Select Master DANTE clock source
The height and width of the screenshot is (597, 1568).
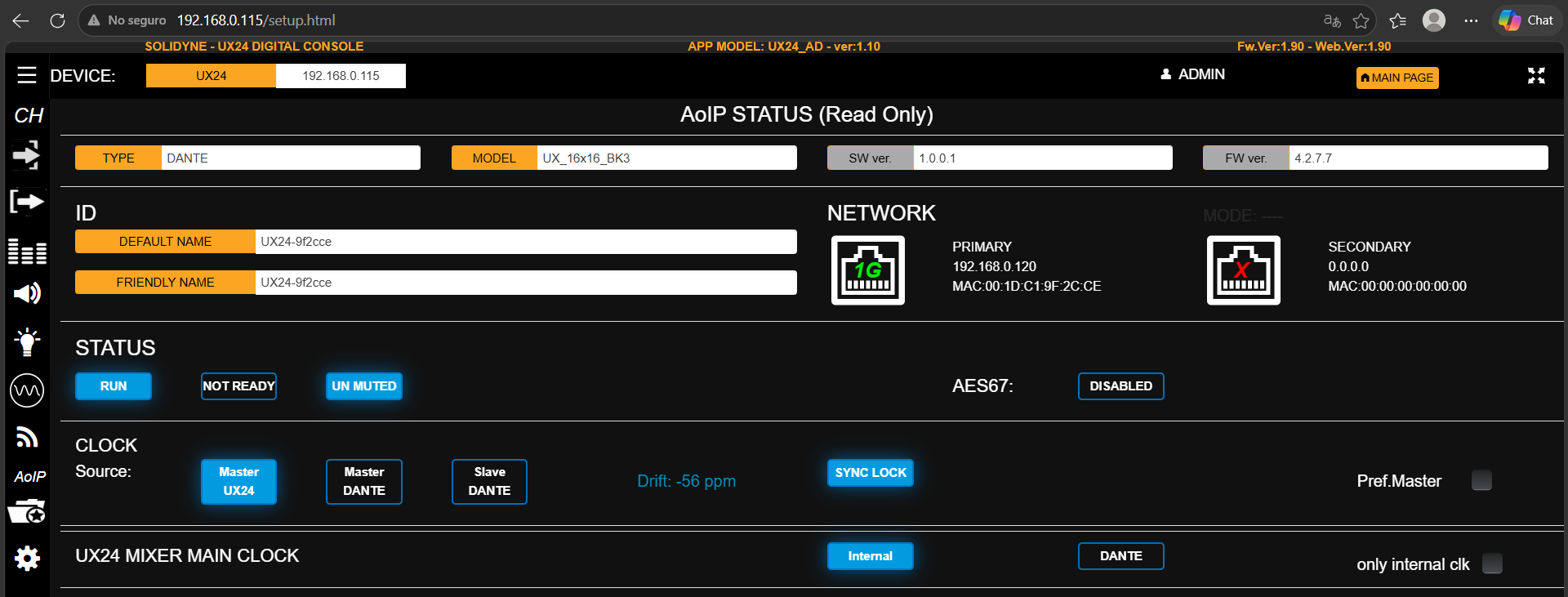(364, 482)
